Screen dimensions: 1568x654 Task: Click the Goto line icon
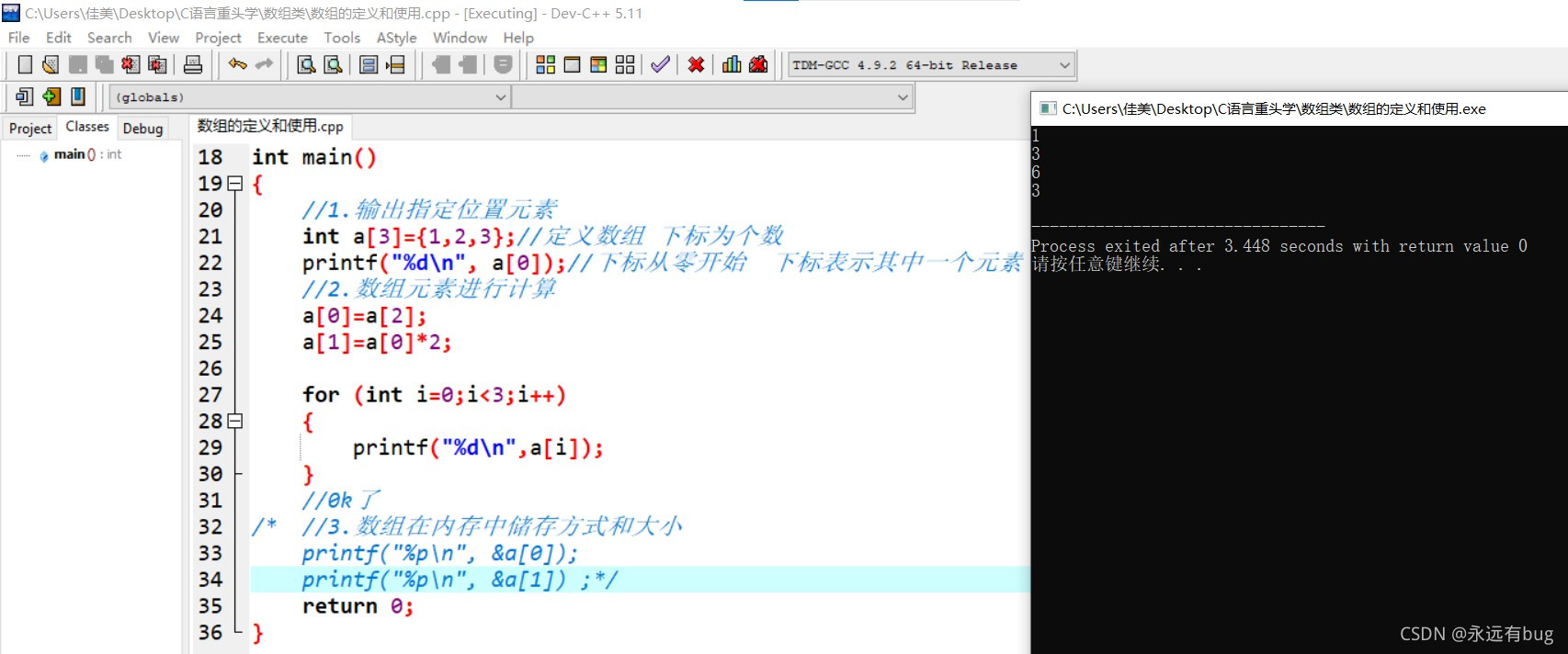pos(395,64)
